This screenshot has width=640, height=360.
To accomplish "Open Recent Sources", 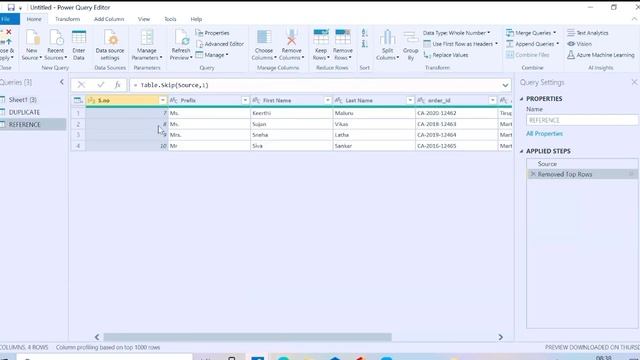I will (56, 45).
